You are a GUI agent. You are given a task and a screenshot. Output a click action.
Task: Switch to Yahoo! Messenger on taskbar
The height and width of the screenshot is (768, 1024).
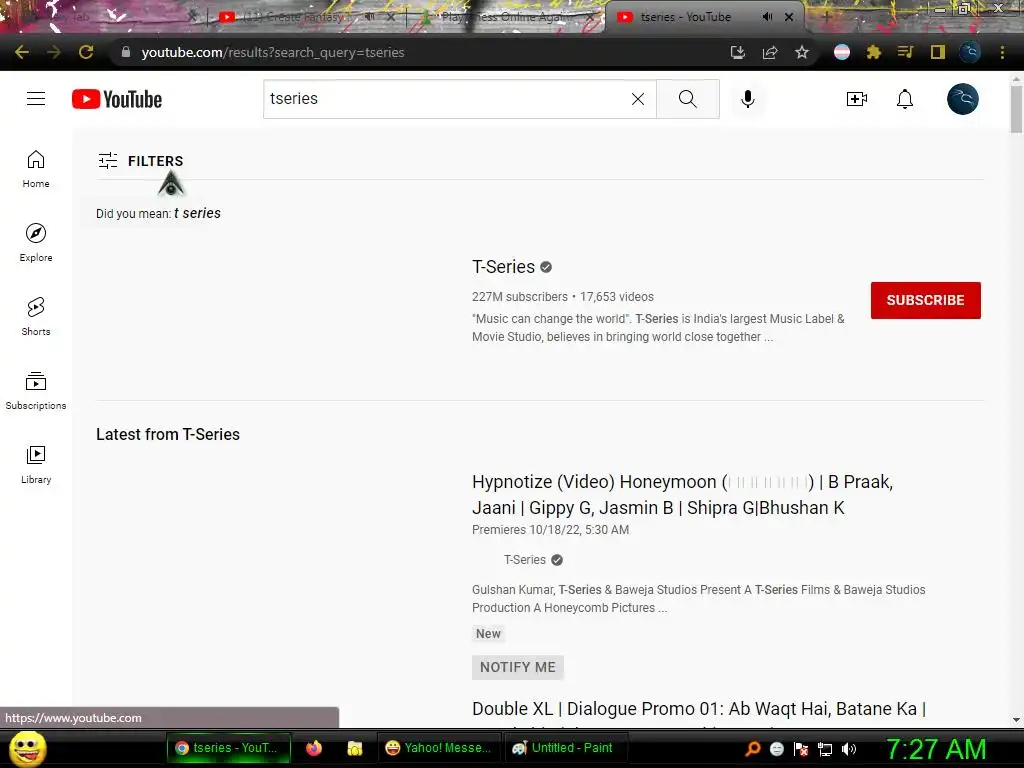pos(438,748)
